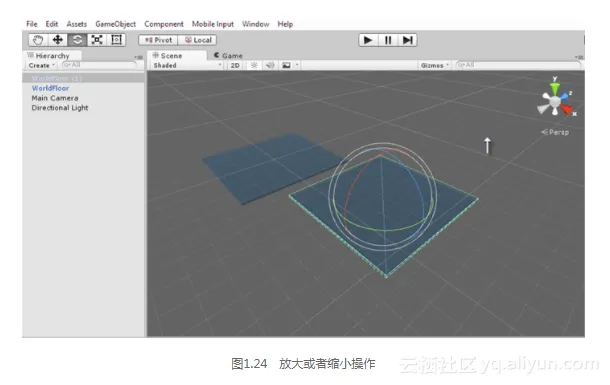Image resolution: width=610 pixels, height=385 pixels.
Task: Open the Window menu
Action: tap(256, 24)
